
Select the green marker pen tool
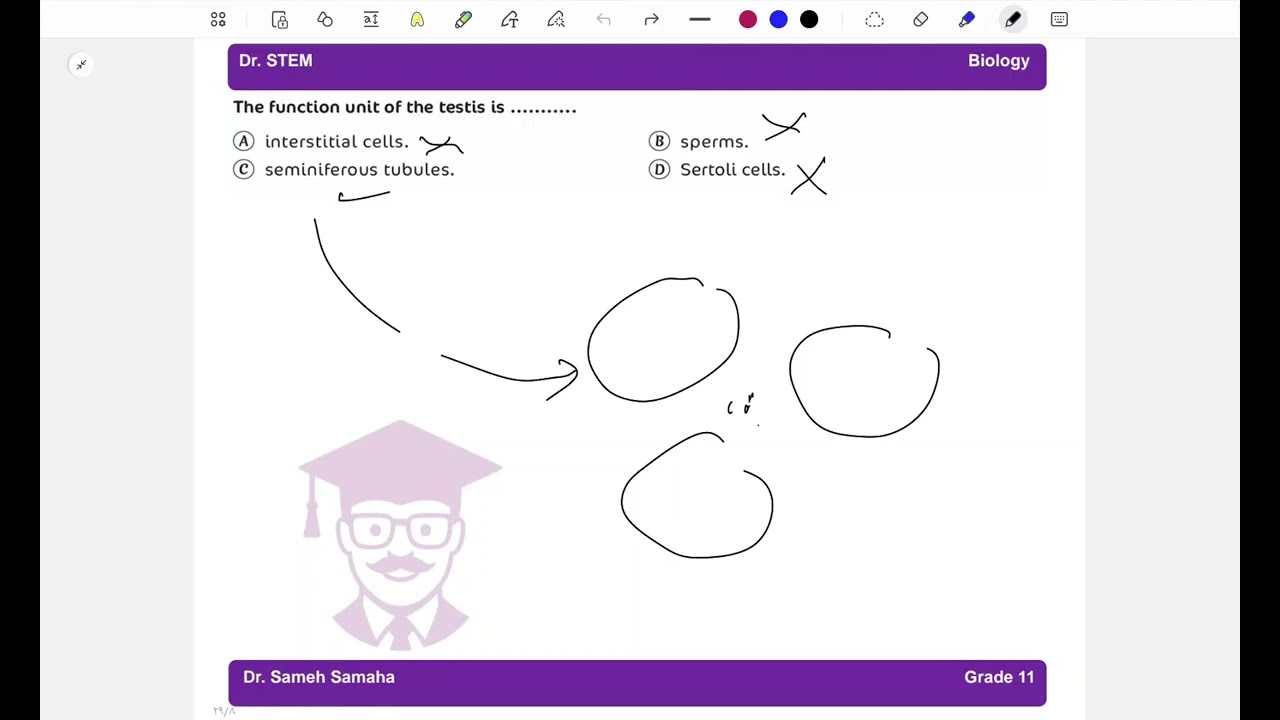point(463,19)
